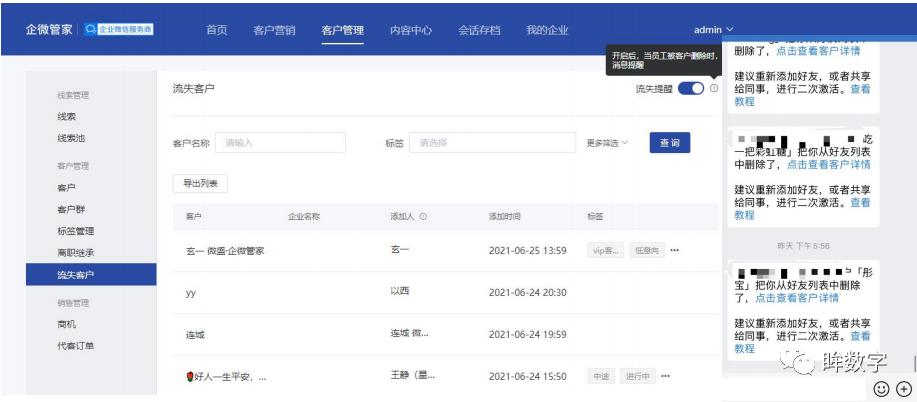Open the ellipsis menu in 玄一 row

tap(674, 250)
